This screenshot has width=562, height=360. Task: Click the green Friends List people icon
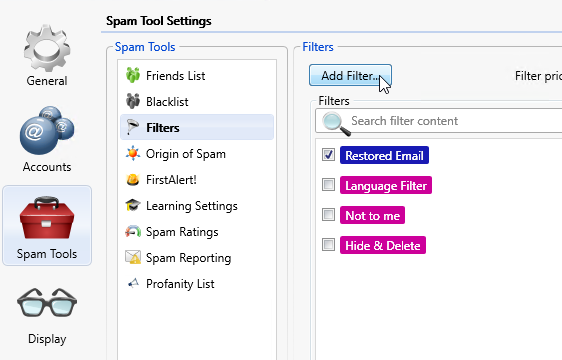point(133,75)
